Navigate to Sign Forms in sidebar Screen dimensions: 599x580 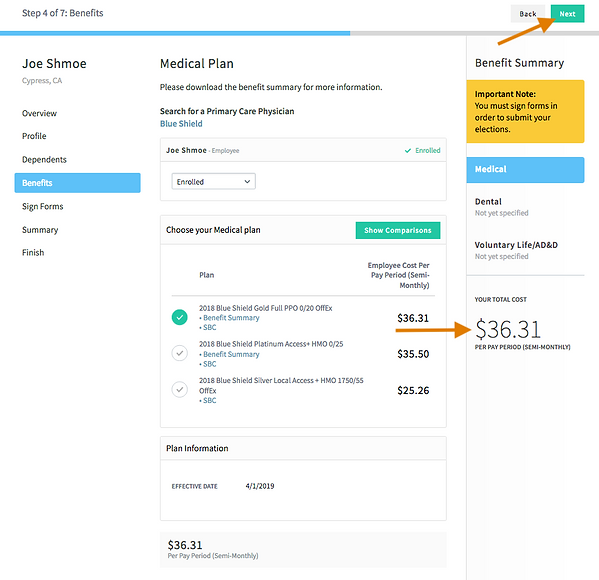click(43, 206)
